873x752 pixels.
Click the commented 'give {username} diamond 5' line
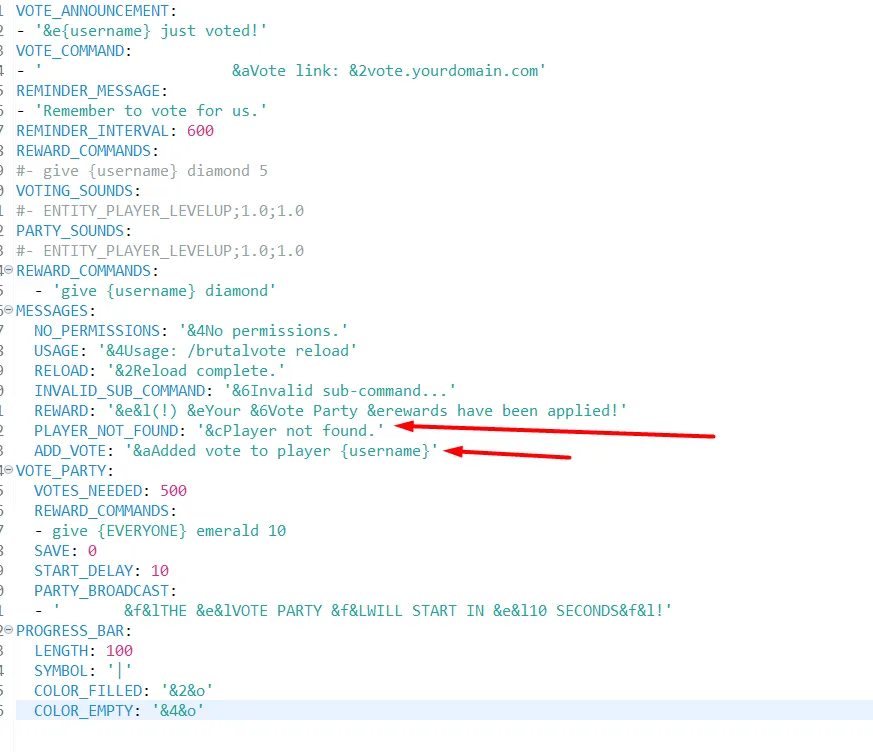coord(142,171)
